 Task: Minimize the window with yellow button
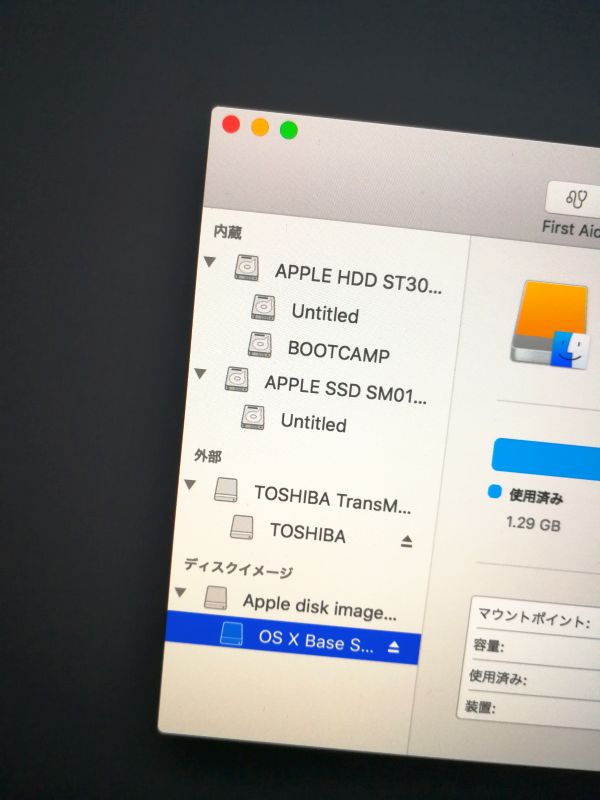point(260,127)
